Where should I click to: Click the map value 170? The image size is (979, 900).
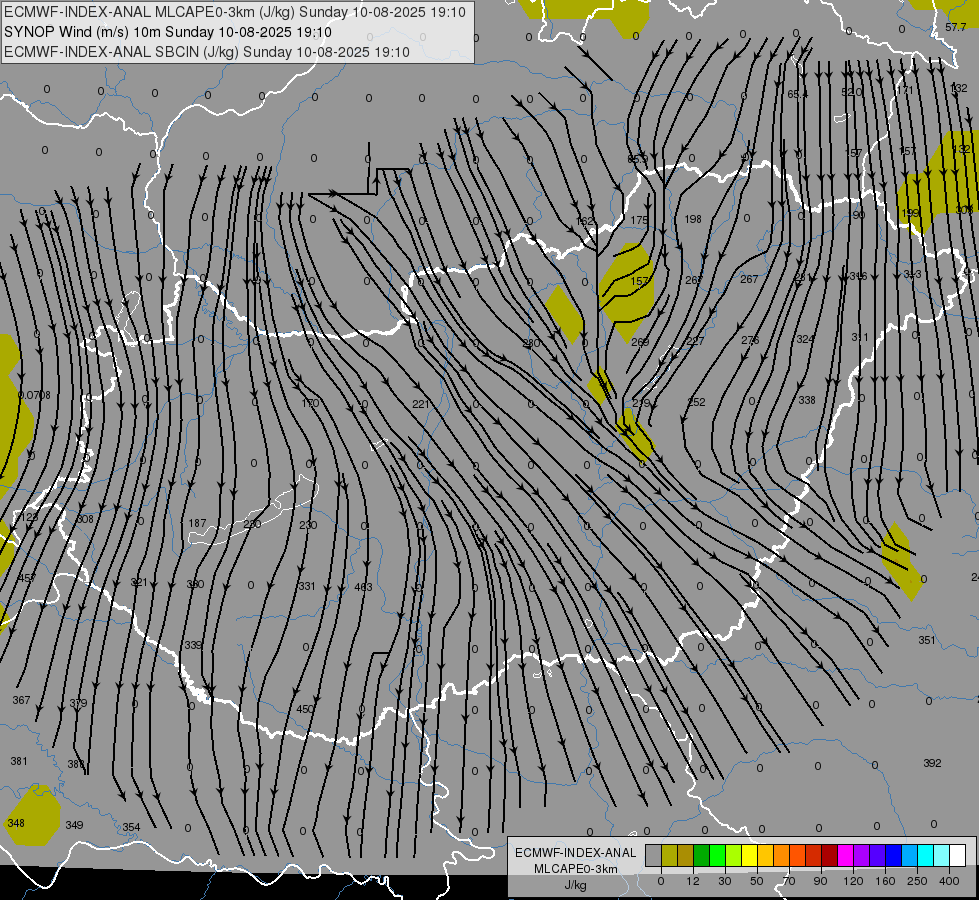point(310,403)
